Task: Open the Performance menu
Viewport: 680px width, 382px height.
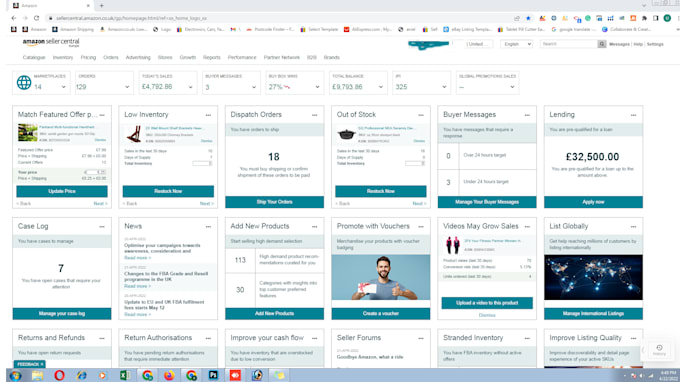Action: 242,57
